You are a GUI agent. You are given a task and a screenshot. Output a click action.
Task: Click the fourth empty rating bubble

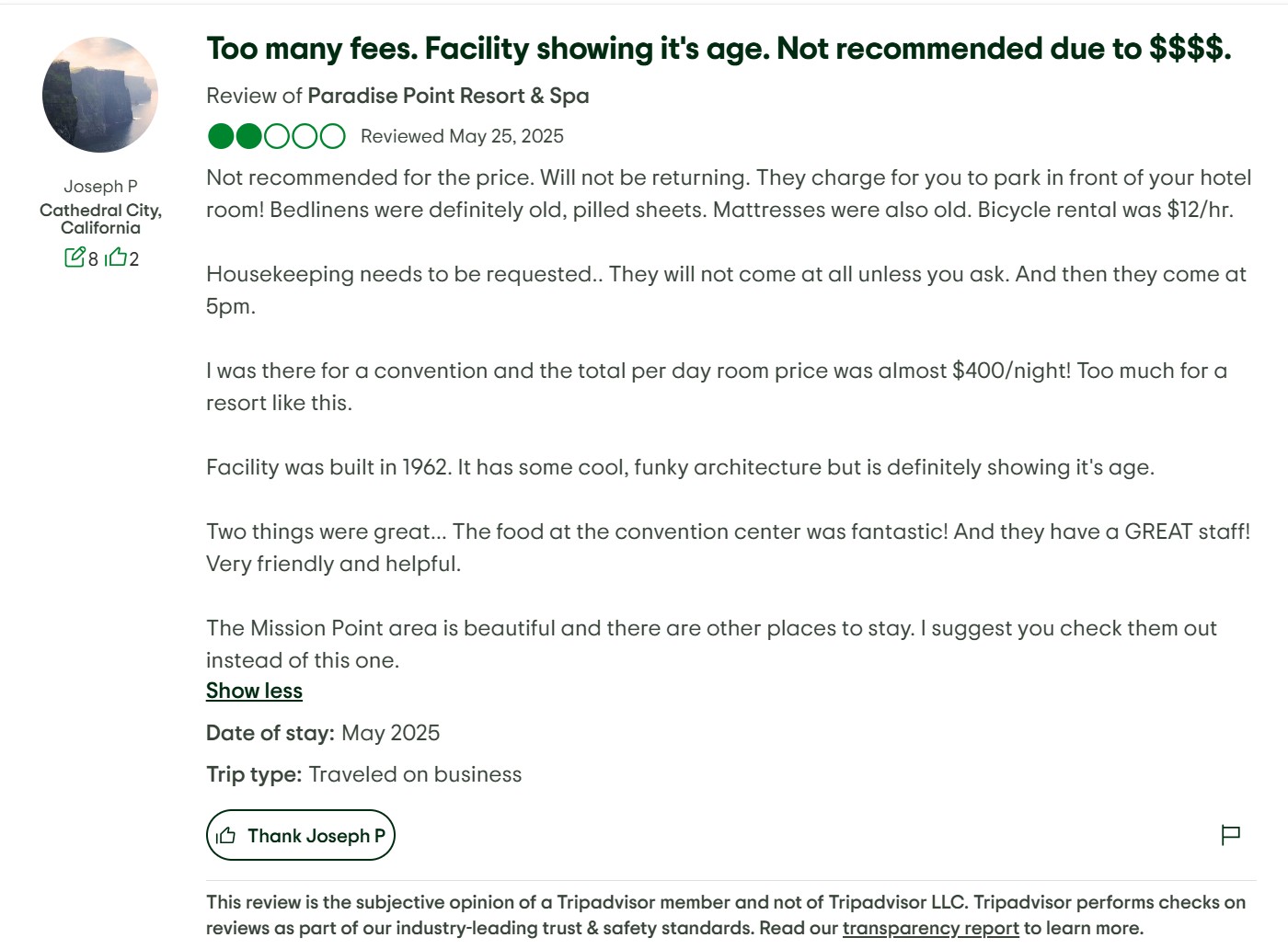coord(305,136)
